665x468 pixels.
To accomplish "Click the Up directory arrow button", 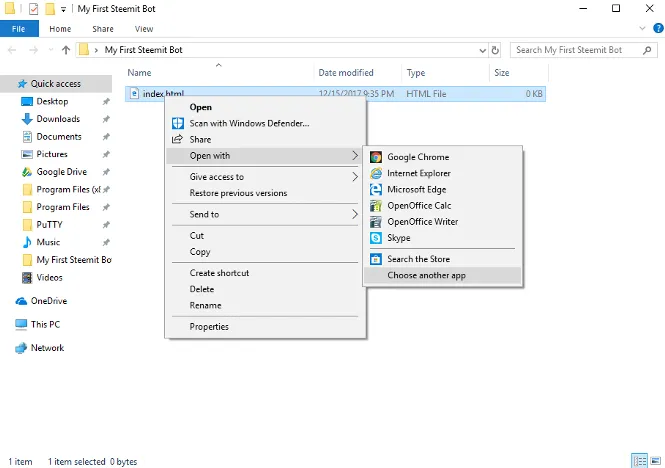I will point(66,50).
